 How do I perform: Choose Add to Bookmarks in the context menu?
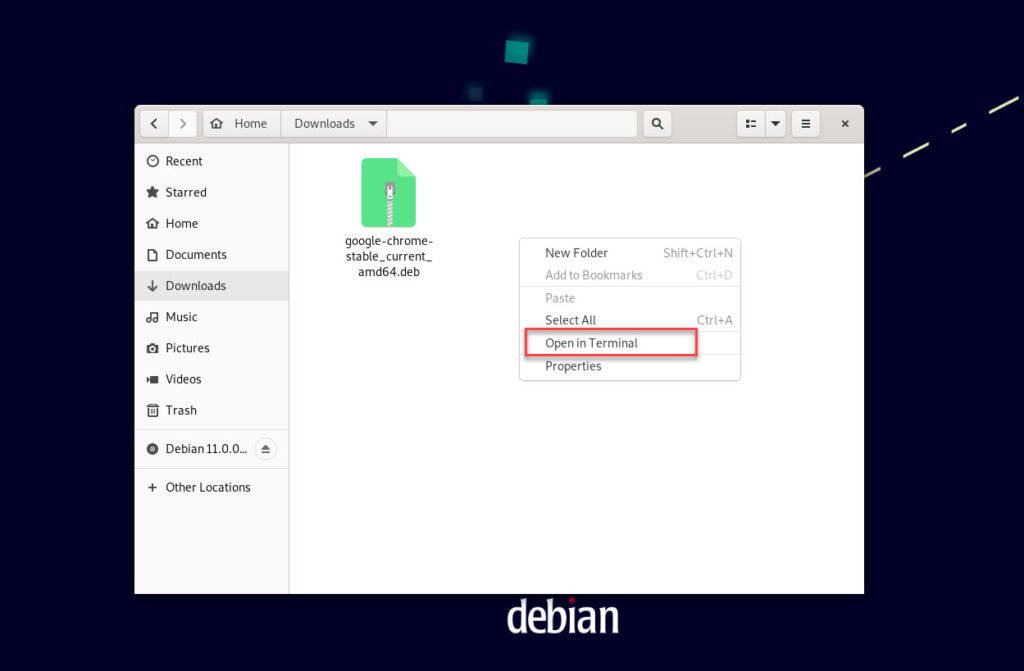pyautogui.click(x=630, y=275)
